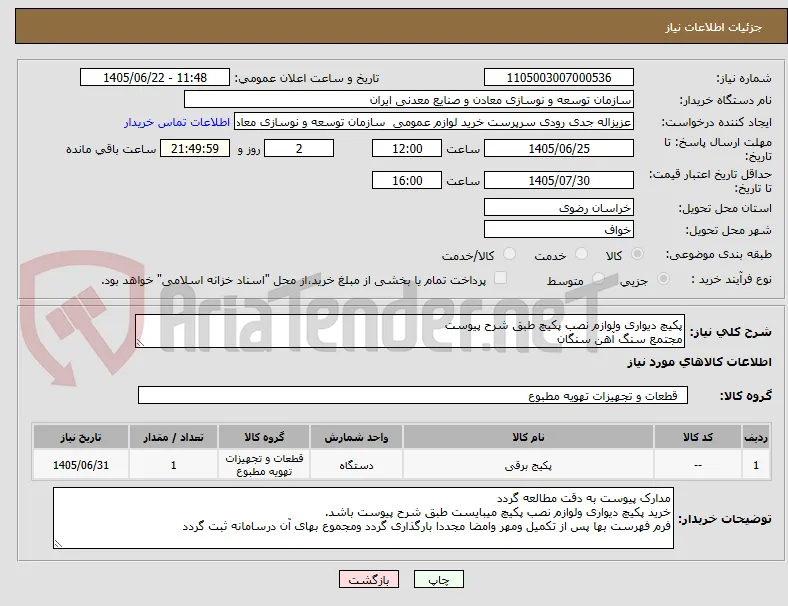This screenshot has width=788, height=606.
Task: Click the ردیف column header
Action: [x=756, y=437]
